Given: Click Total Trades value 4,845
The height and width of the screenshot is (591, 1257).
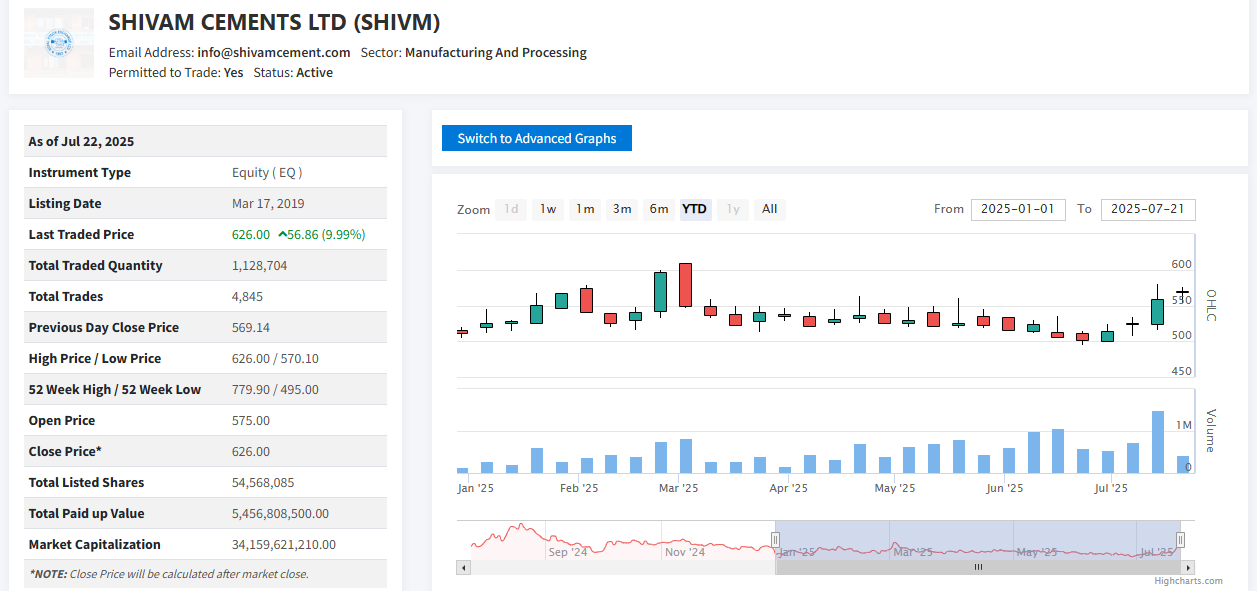Looking at the screenshot, I should pyautogui.click(x=247, y=296).
